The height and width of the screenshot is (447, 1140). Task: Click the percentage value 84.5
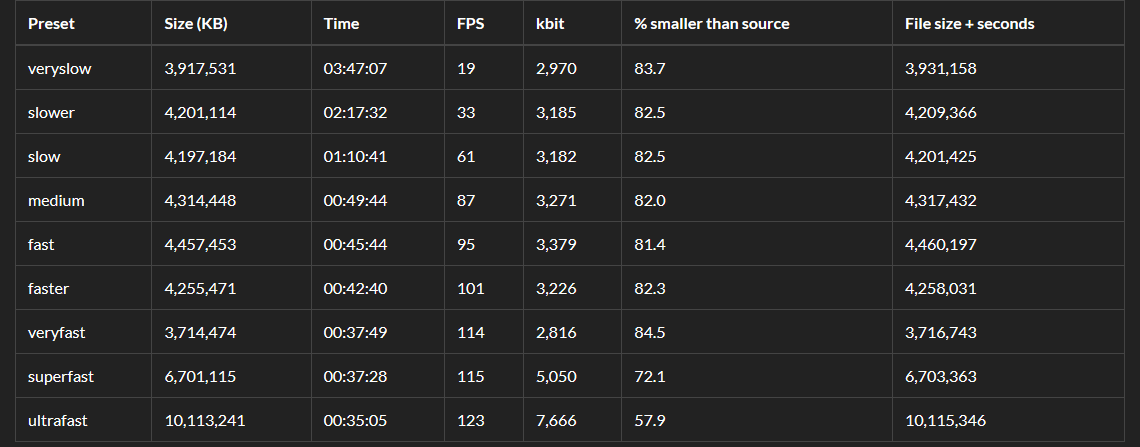tap(650, 333)
